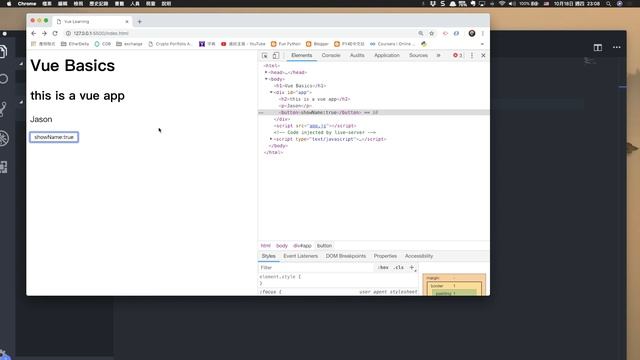This screenshot has height=360, width=640.
Task: Select the Vue Learning browser tab
Action: [93, 21]
